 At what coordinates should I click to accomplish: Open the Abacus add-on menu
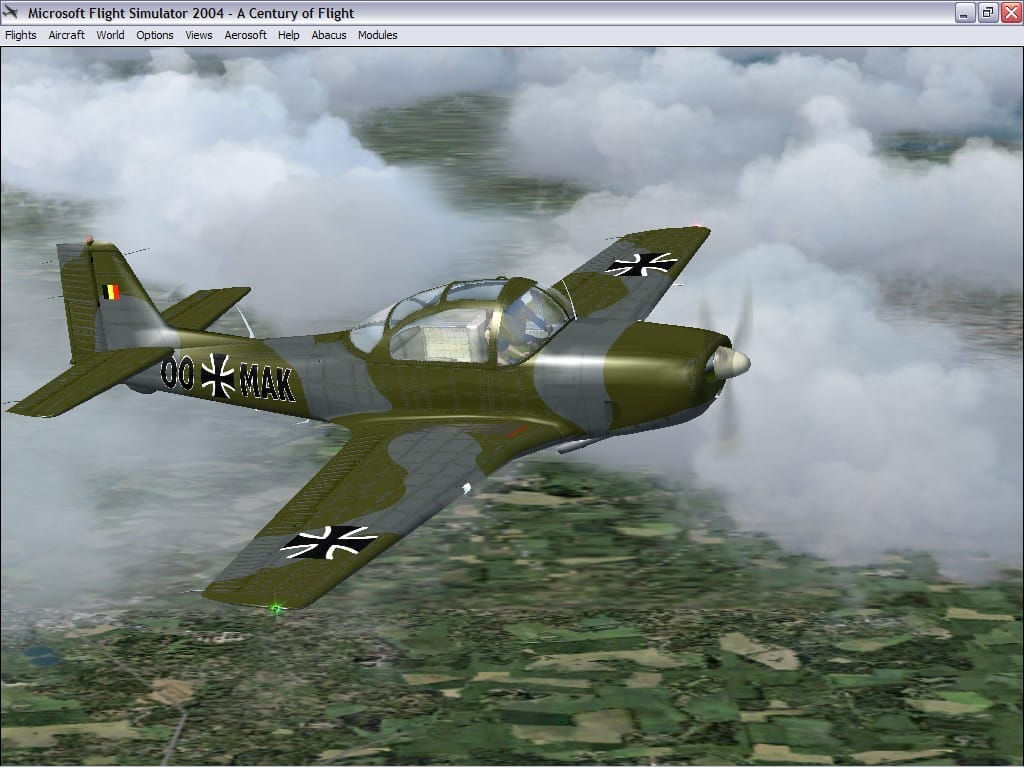(x=329, y=35)
